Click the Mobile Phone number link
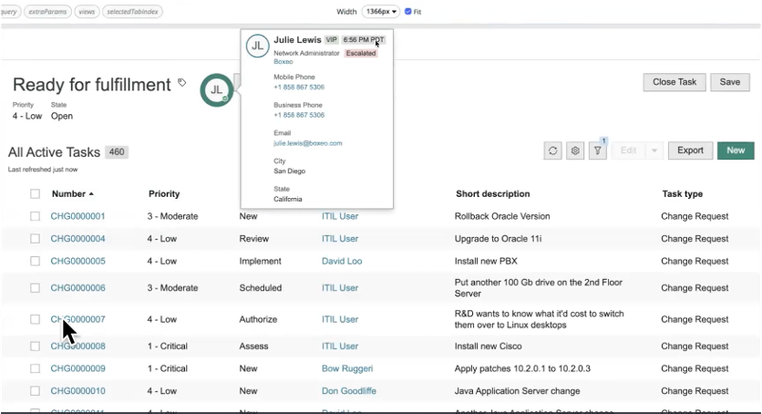The height and width of the screenshot is (414, 762). coord(299,87)
